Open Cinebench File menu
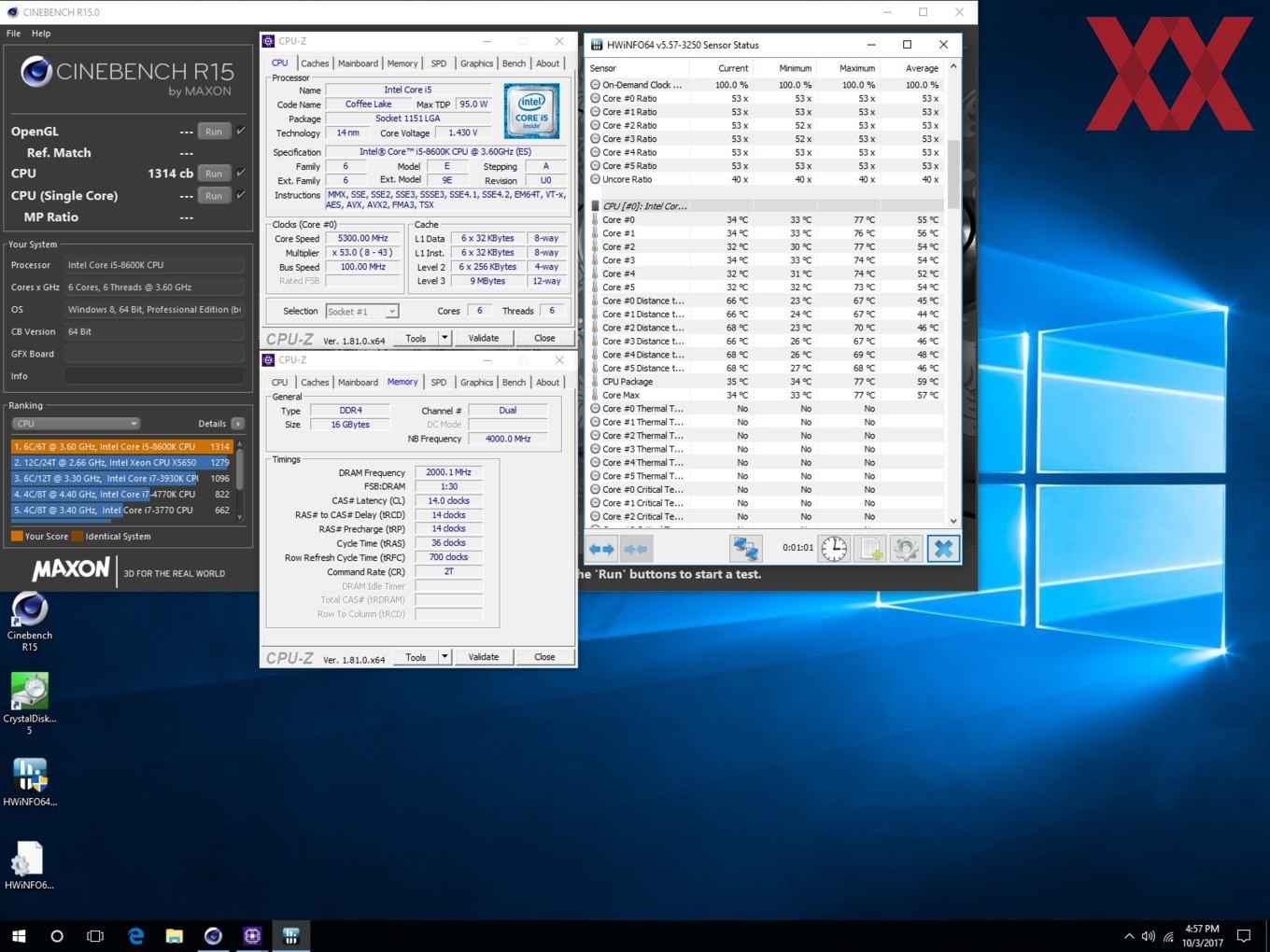This screenshot has width=1270, height=952. [x=13, y=34]
